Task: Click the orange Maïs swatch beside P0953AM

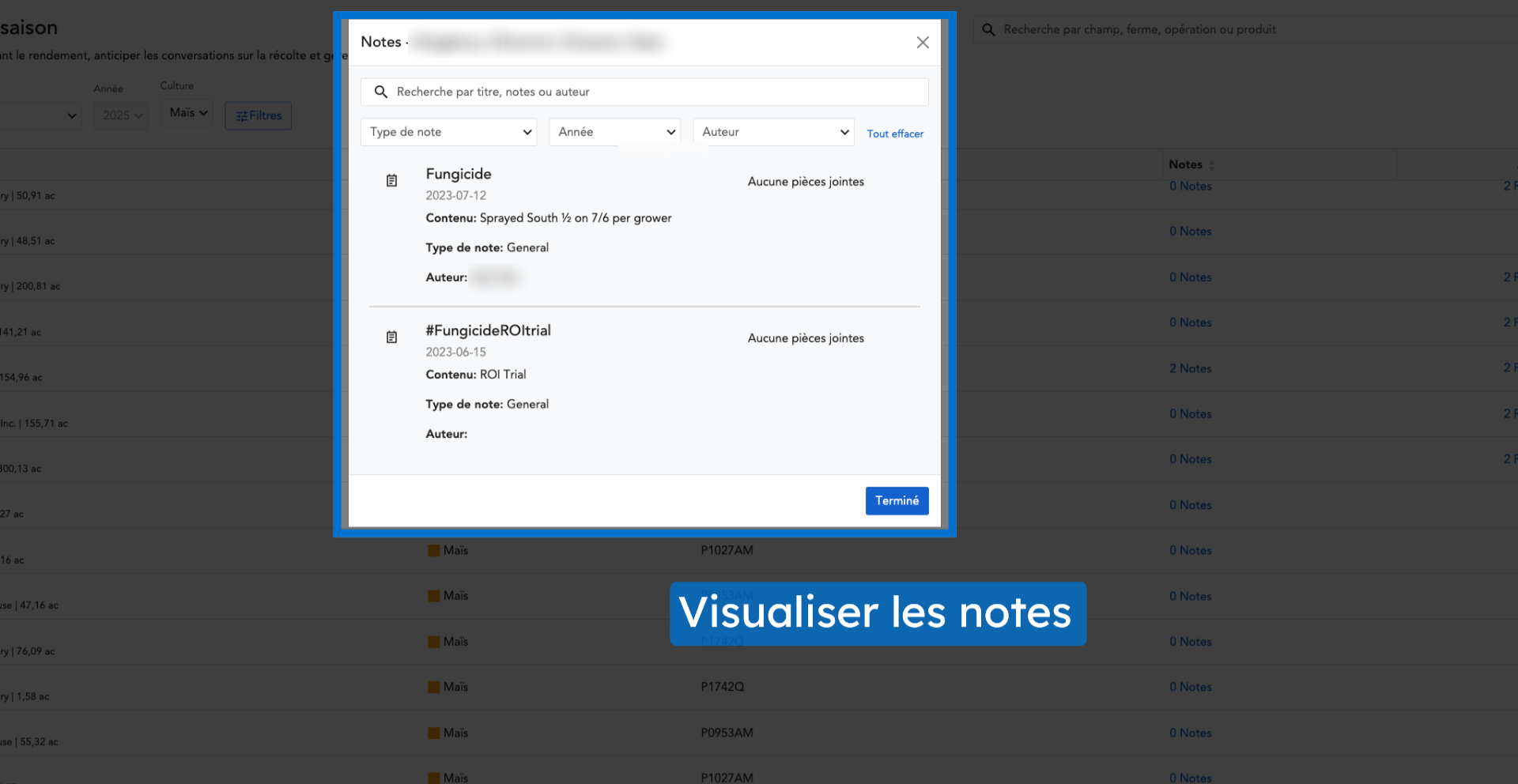Action: tap(433, 733)
